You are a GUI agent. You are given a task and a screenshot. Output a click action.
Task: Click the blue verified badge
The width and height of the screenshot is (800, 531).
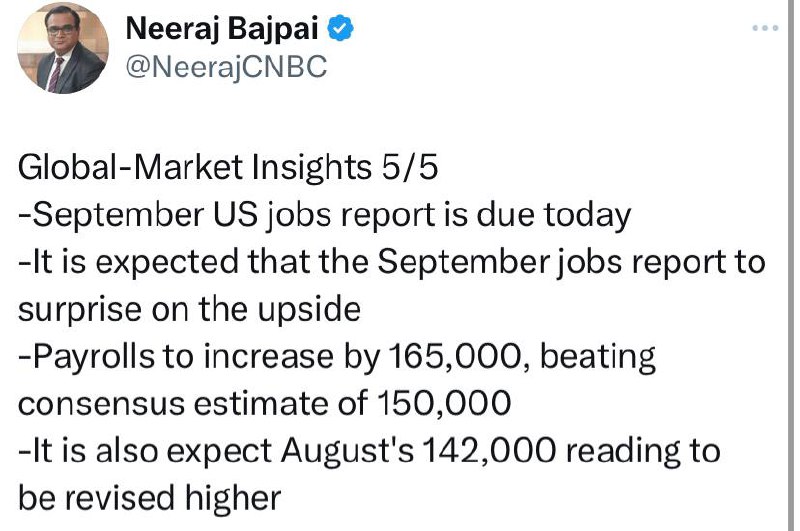pyautogui.click(x=340, y=28)
